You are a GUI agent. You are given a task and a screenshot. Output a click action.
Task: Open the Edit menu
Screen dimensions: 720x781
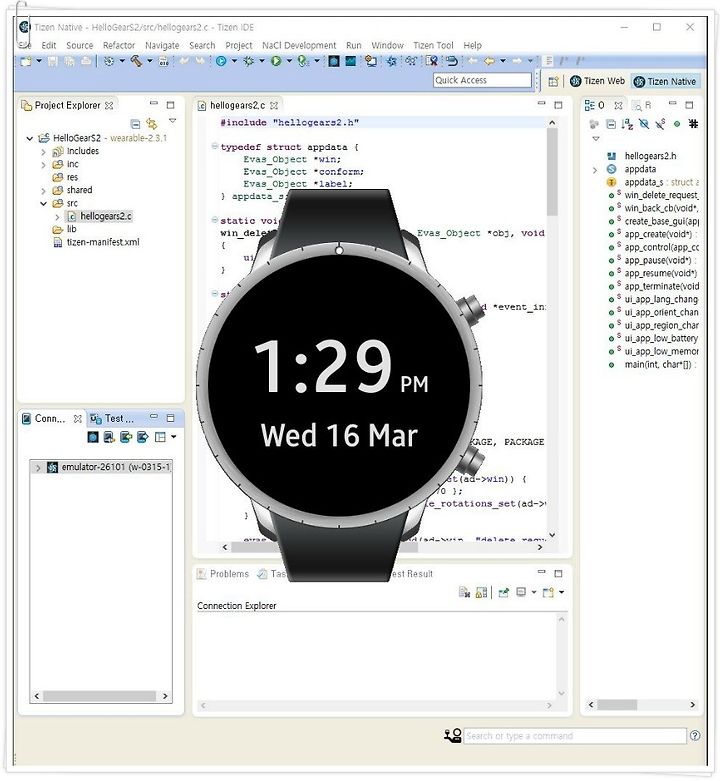coord(49,45)
